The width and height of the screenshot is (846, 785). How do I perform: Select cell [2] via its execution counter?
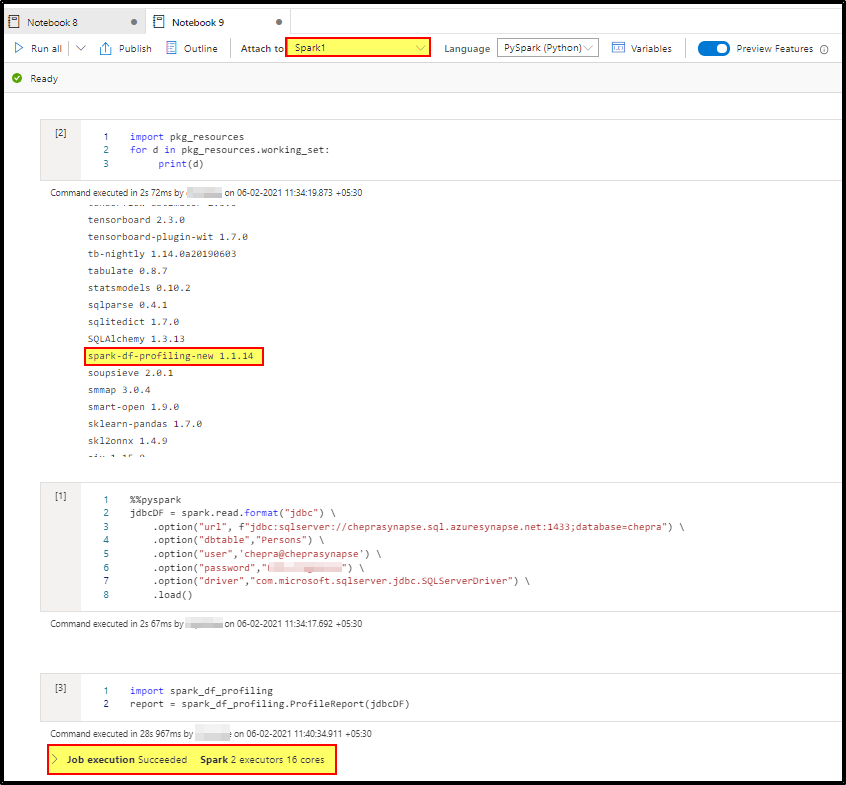click(x=61, y=133)
